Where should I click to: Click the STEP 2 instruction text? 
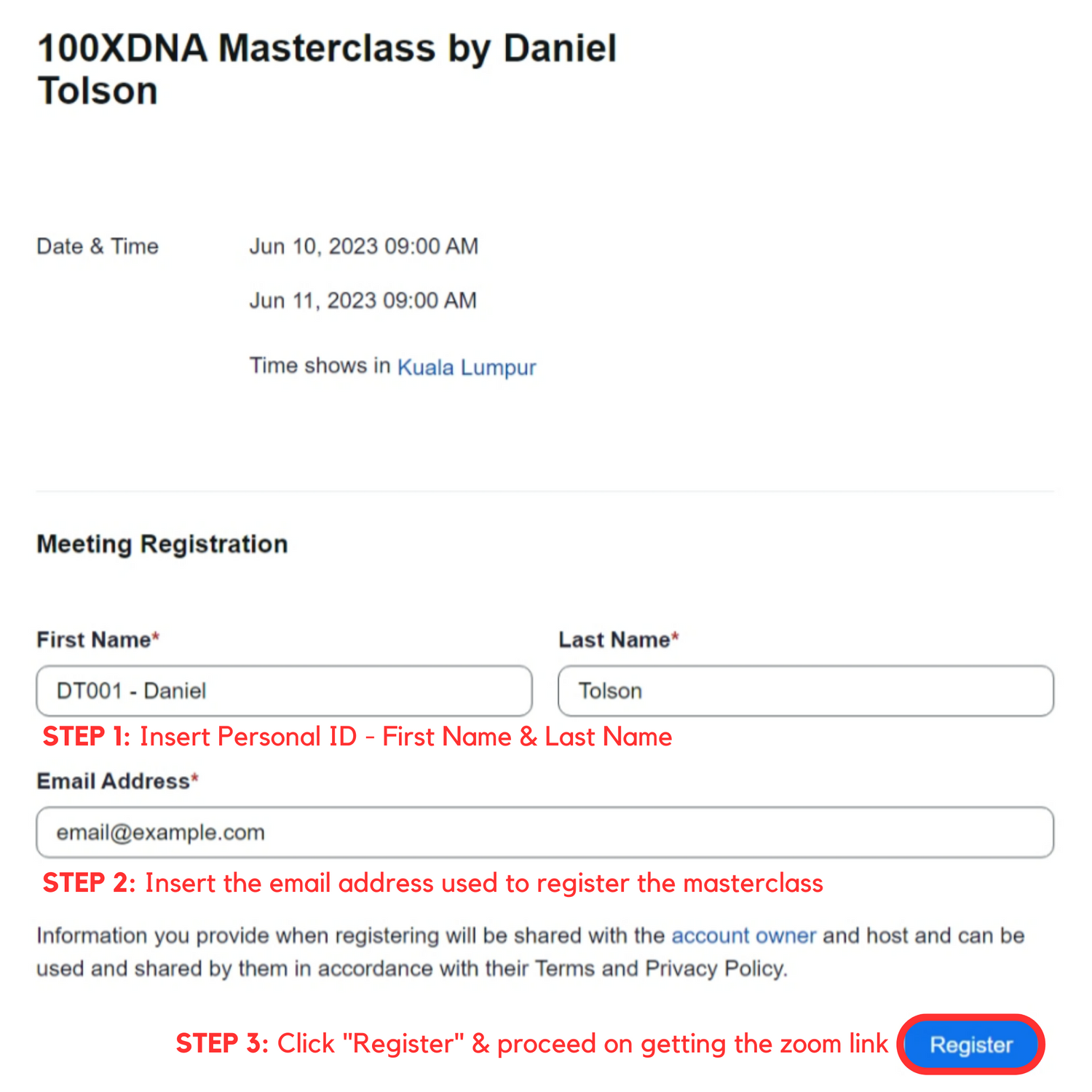point(433,883)
